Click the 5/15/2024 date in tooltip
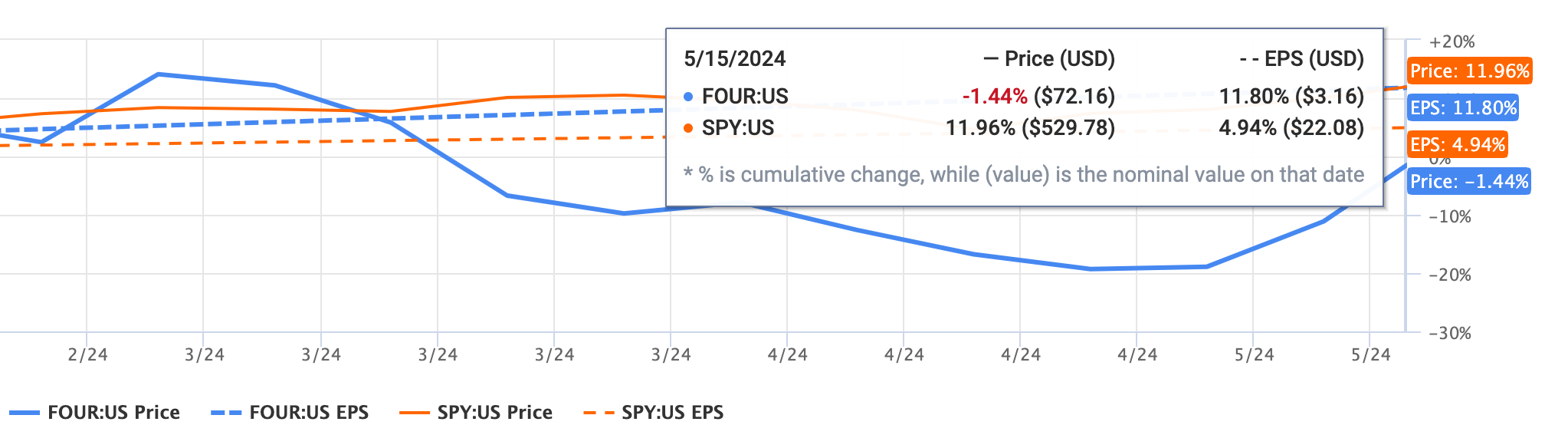 tap(735, 59)
